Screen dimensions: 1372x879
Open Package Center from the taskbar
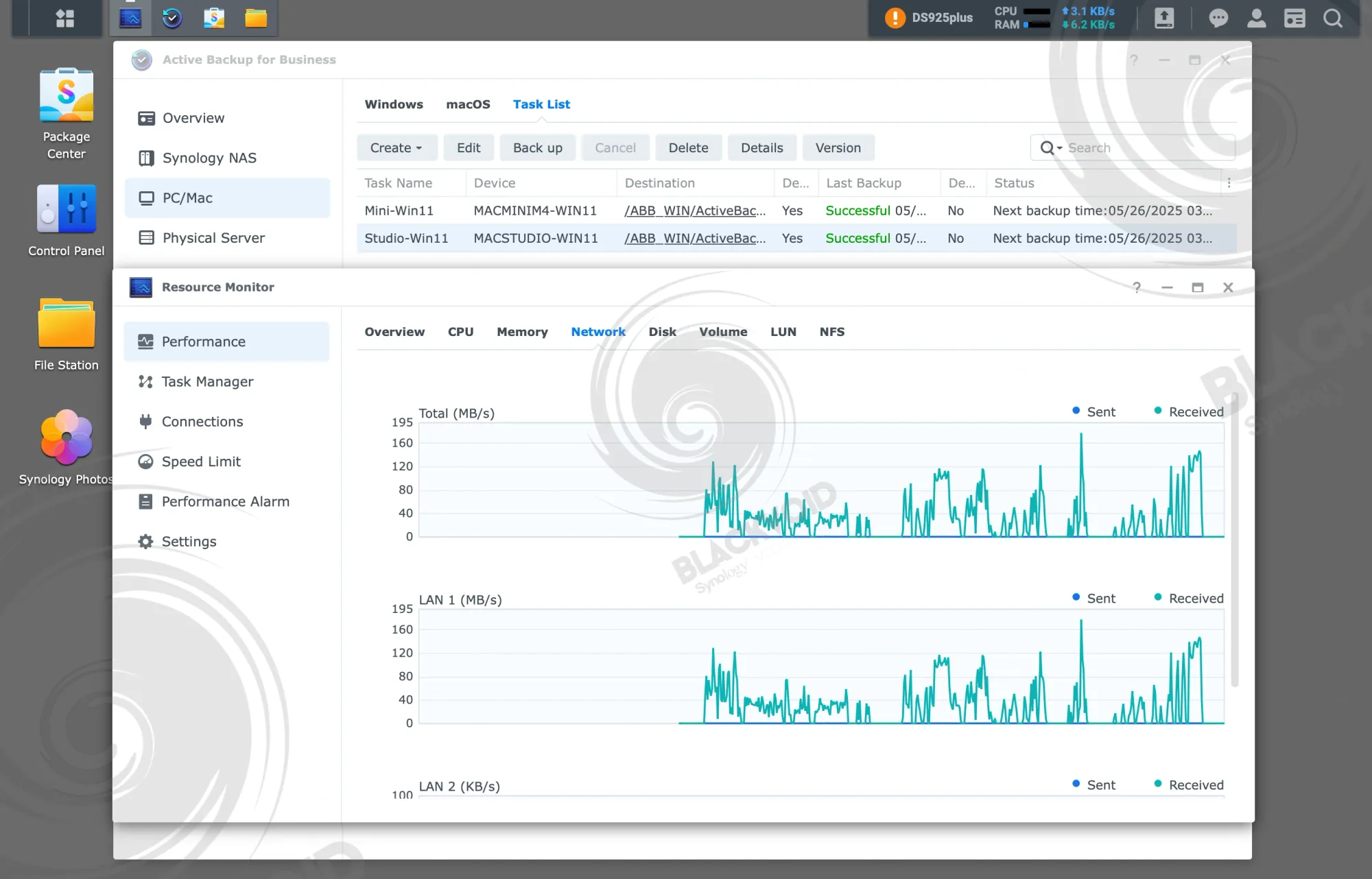click(x=214, y=18)
